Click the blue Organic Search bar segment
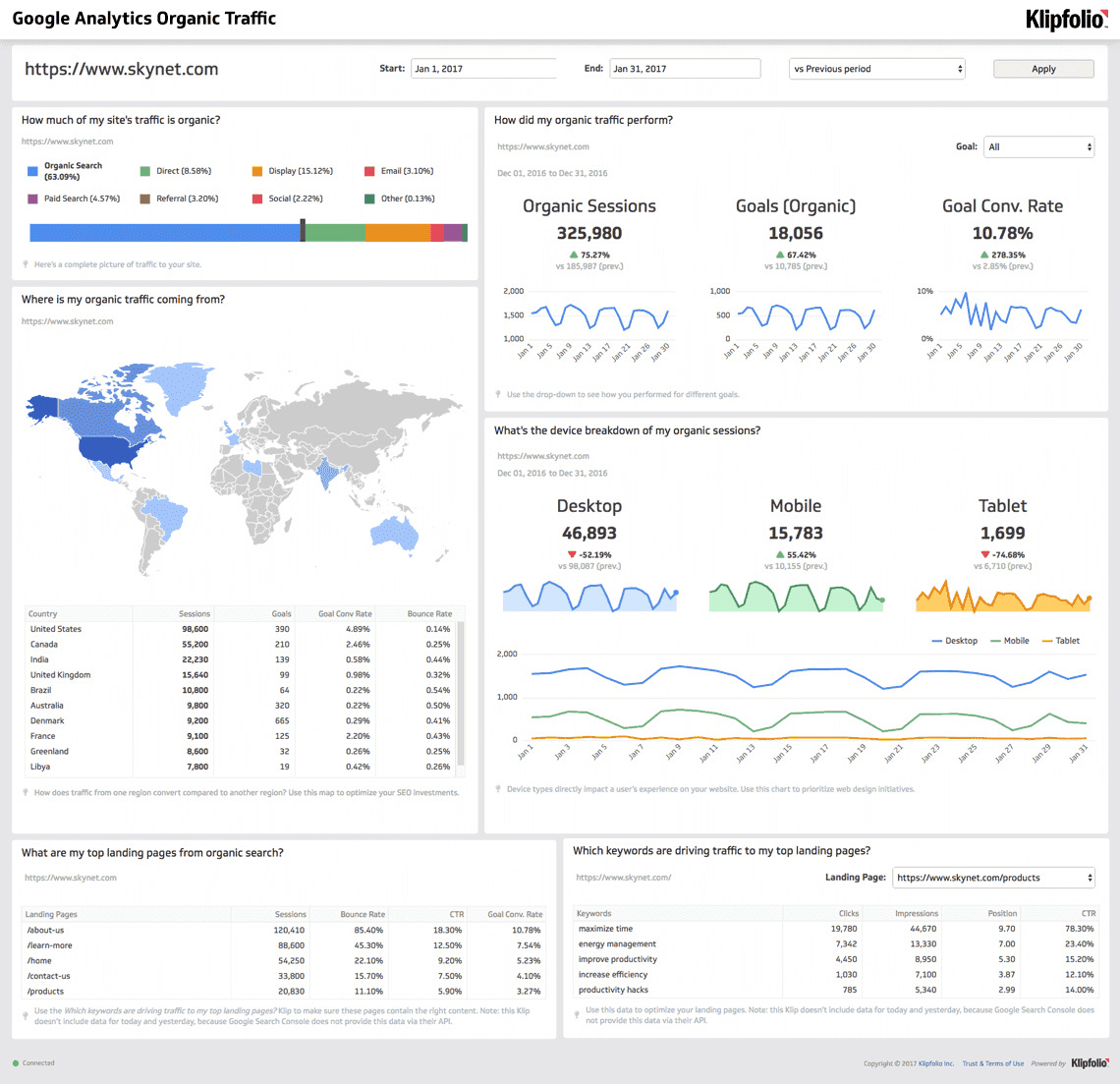The height and width of the screenshot is (1084, 1120). point(162,232)
